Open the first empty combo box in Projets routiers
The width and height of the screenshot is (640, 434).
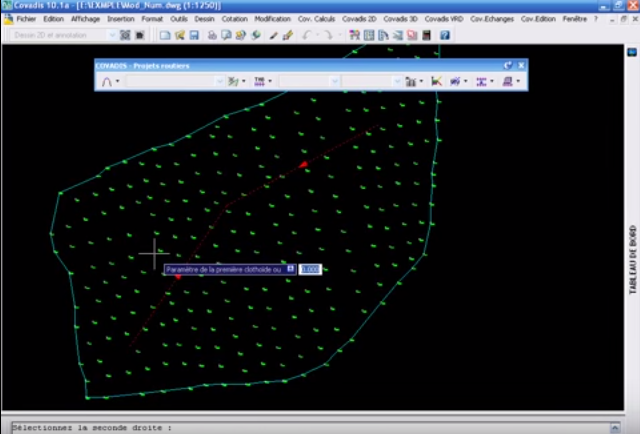click(x=175, y=82)
